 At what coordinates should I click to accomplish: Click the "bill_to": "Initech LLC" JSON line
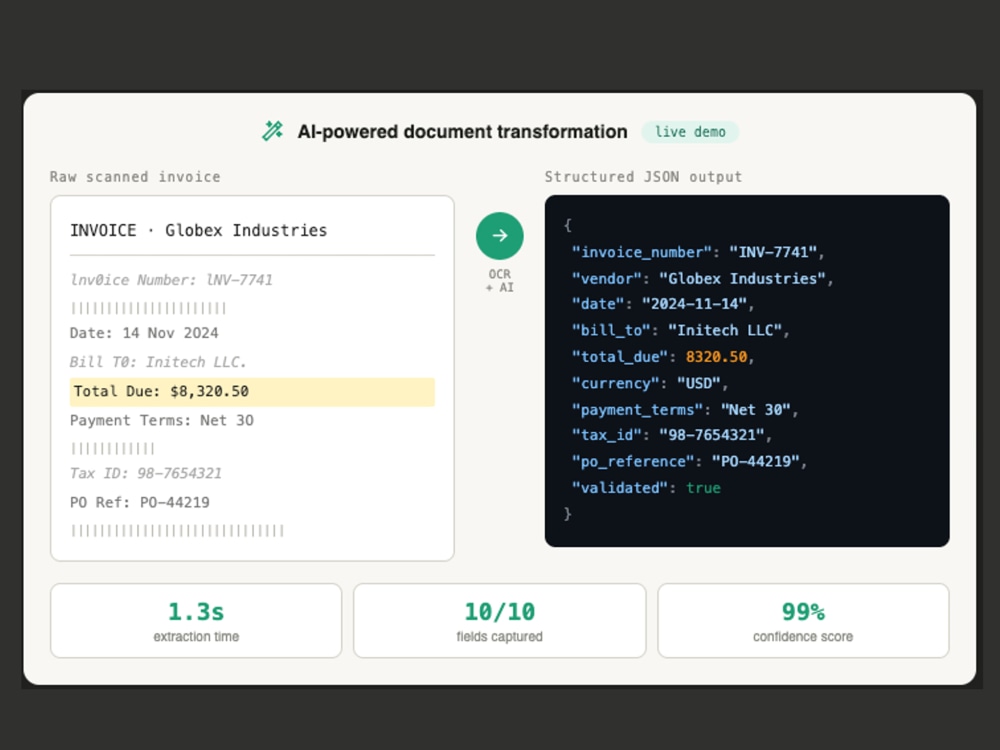680,330
